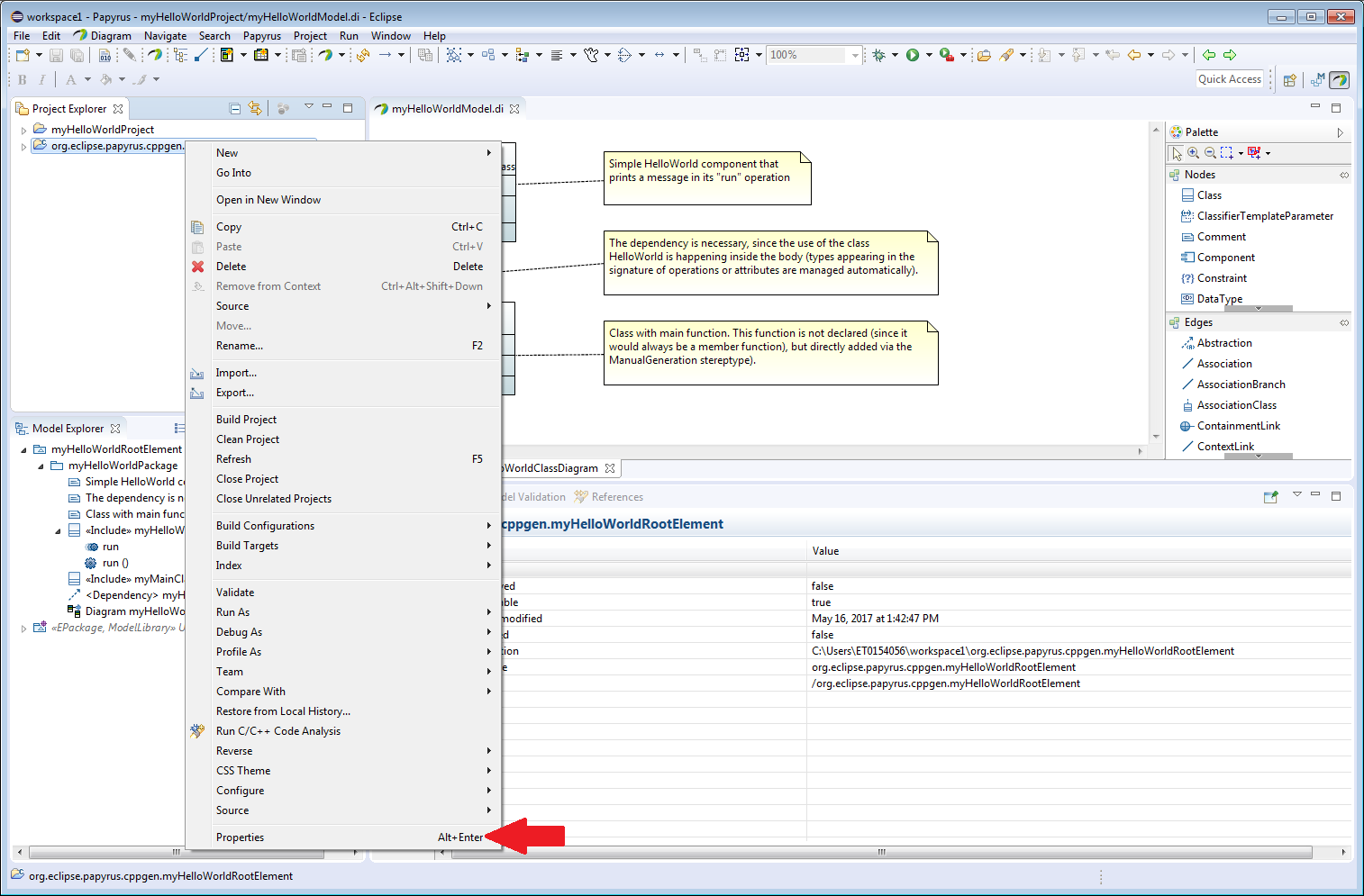Image resolution: width=1364 pixels, height=896 pixels.
Task: Click Link with Editor in Project Explorer
Action: [255, 108]
